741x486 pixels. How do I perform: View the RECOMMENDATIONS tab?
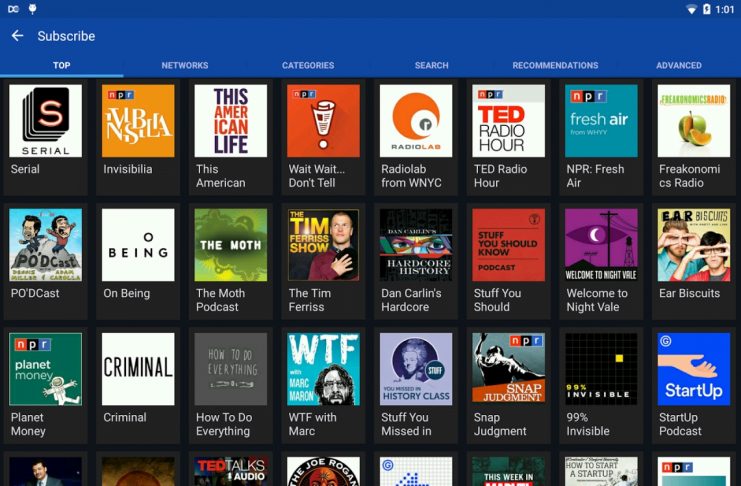point(555,65)
